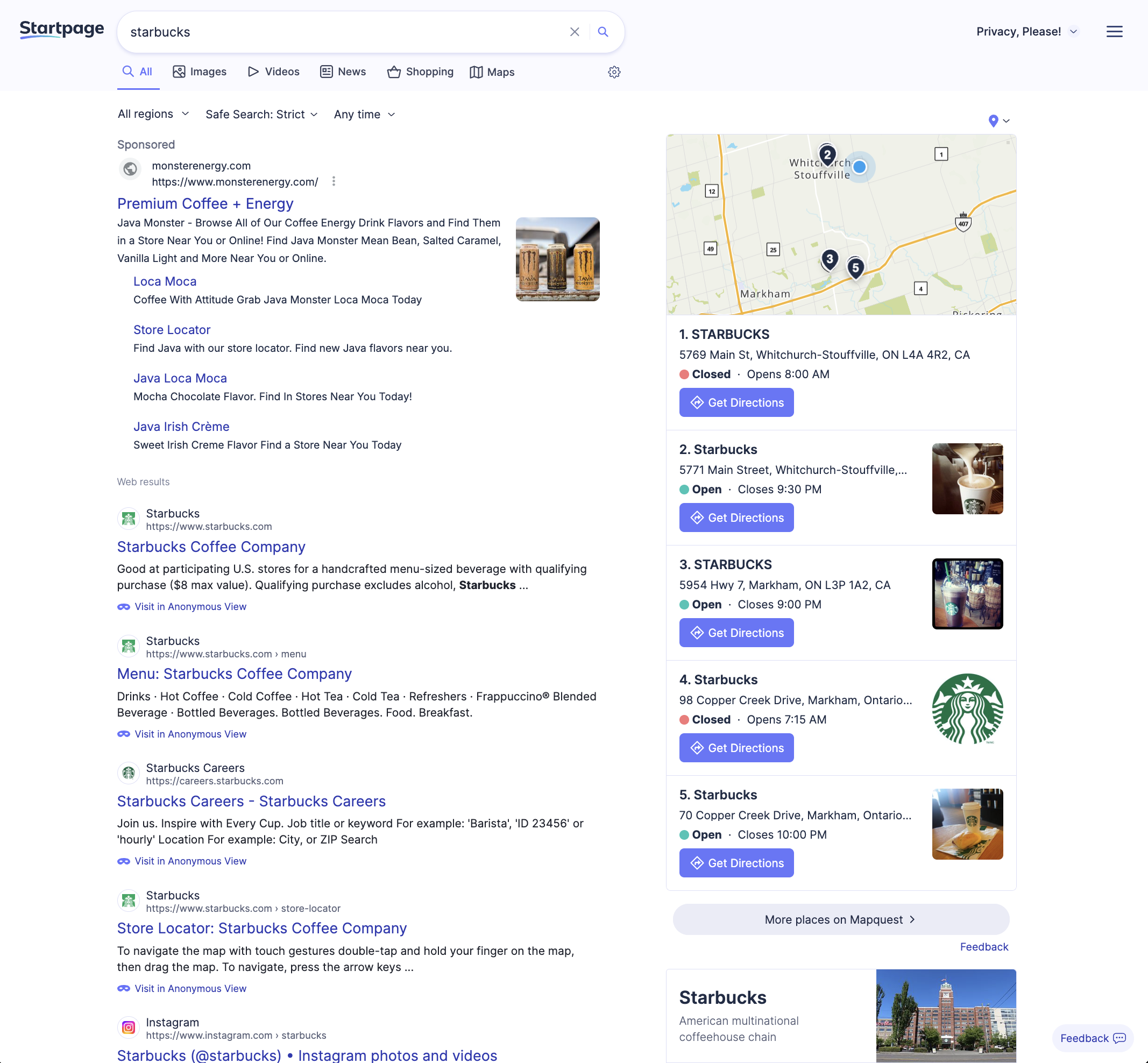
Task: Open More places on Mapquest
Action: pos(841,919)
